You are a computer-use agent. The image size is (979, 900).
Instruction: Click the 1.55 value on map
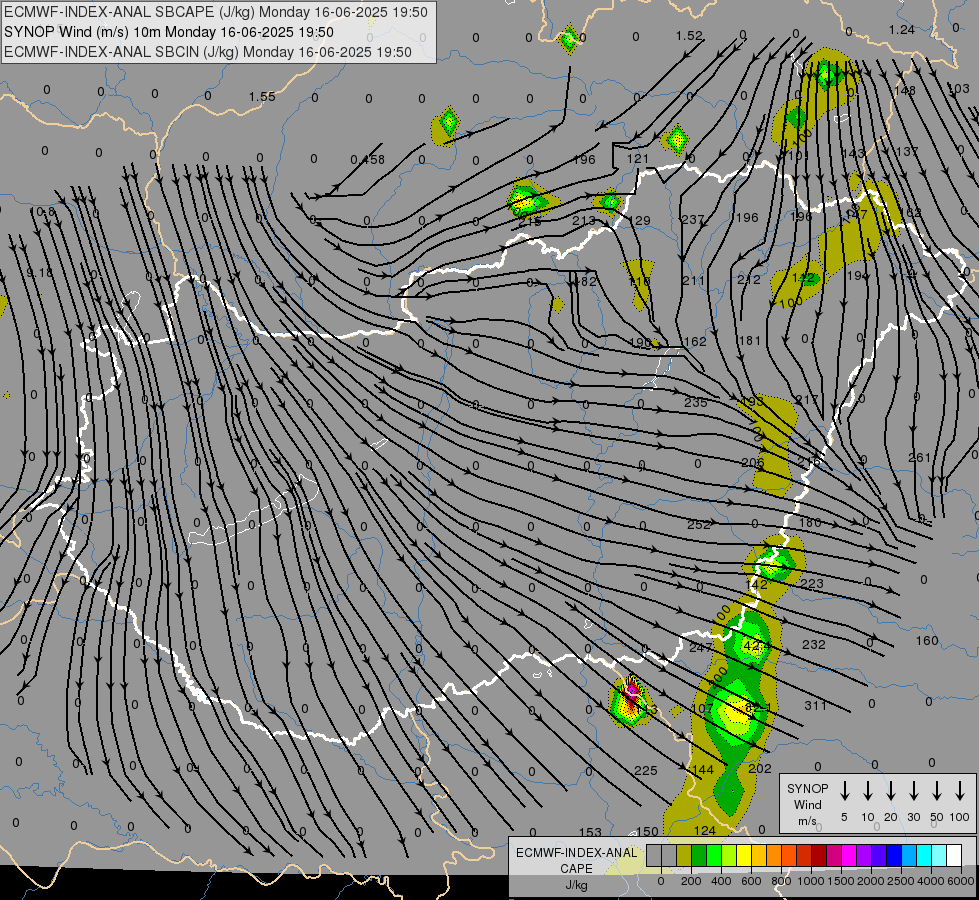pyautogui.click(x=262, y=96)
